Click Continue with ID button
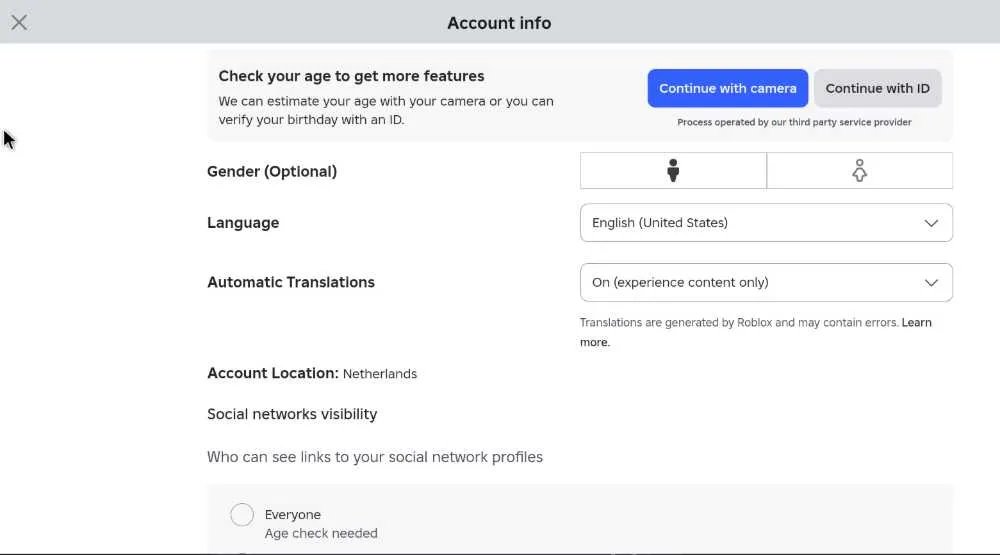Viewport: 1000px width, 555px height. point(878,88)
